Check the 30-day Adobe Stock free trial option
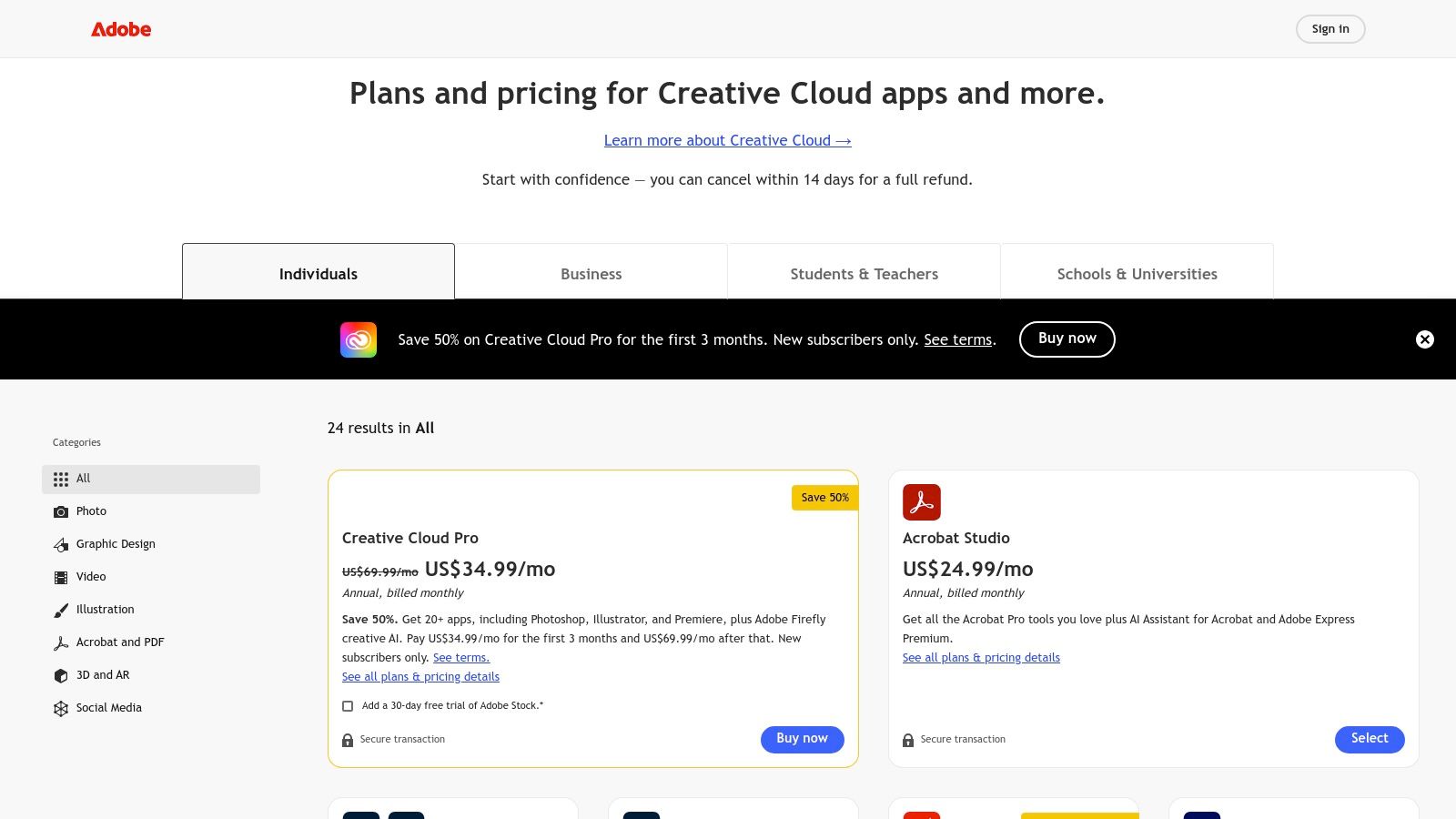 pyautogui.click(x=347, y=705)
